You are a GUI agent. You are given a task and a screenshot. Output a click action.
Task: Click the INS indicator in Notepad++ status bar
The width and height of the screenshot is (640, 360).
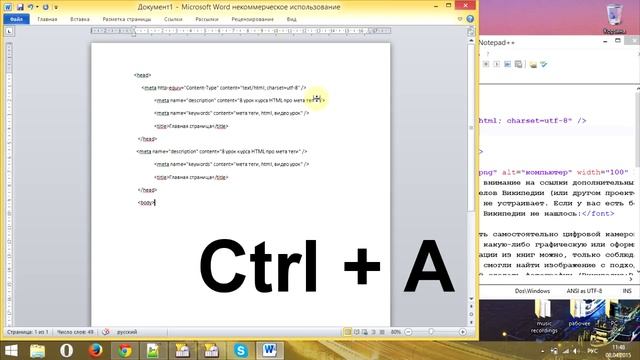[x=627, y=291]
